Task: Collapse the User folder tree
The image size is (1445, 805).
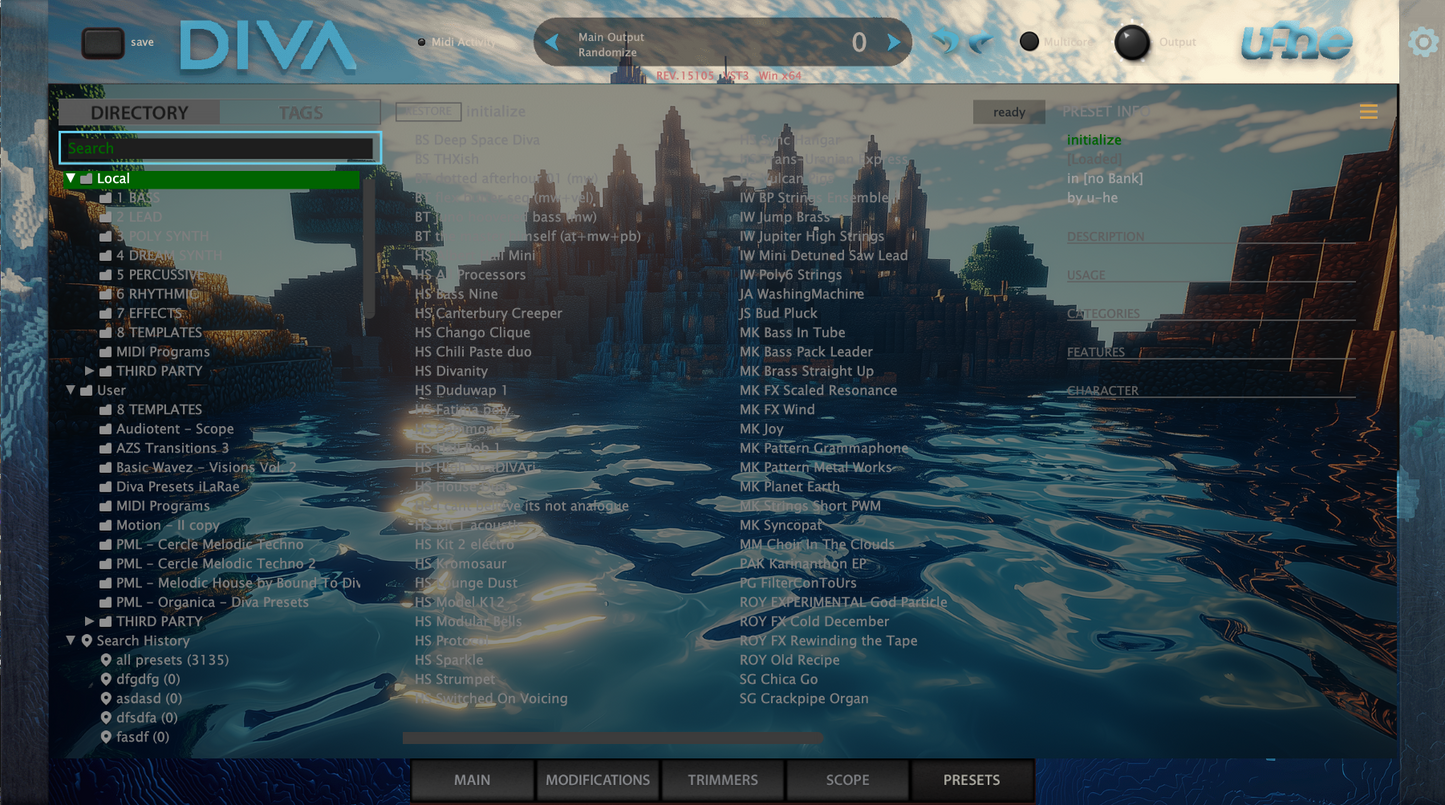Action: tap(71, 390)
